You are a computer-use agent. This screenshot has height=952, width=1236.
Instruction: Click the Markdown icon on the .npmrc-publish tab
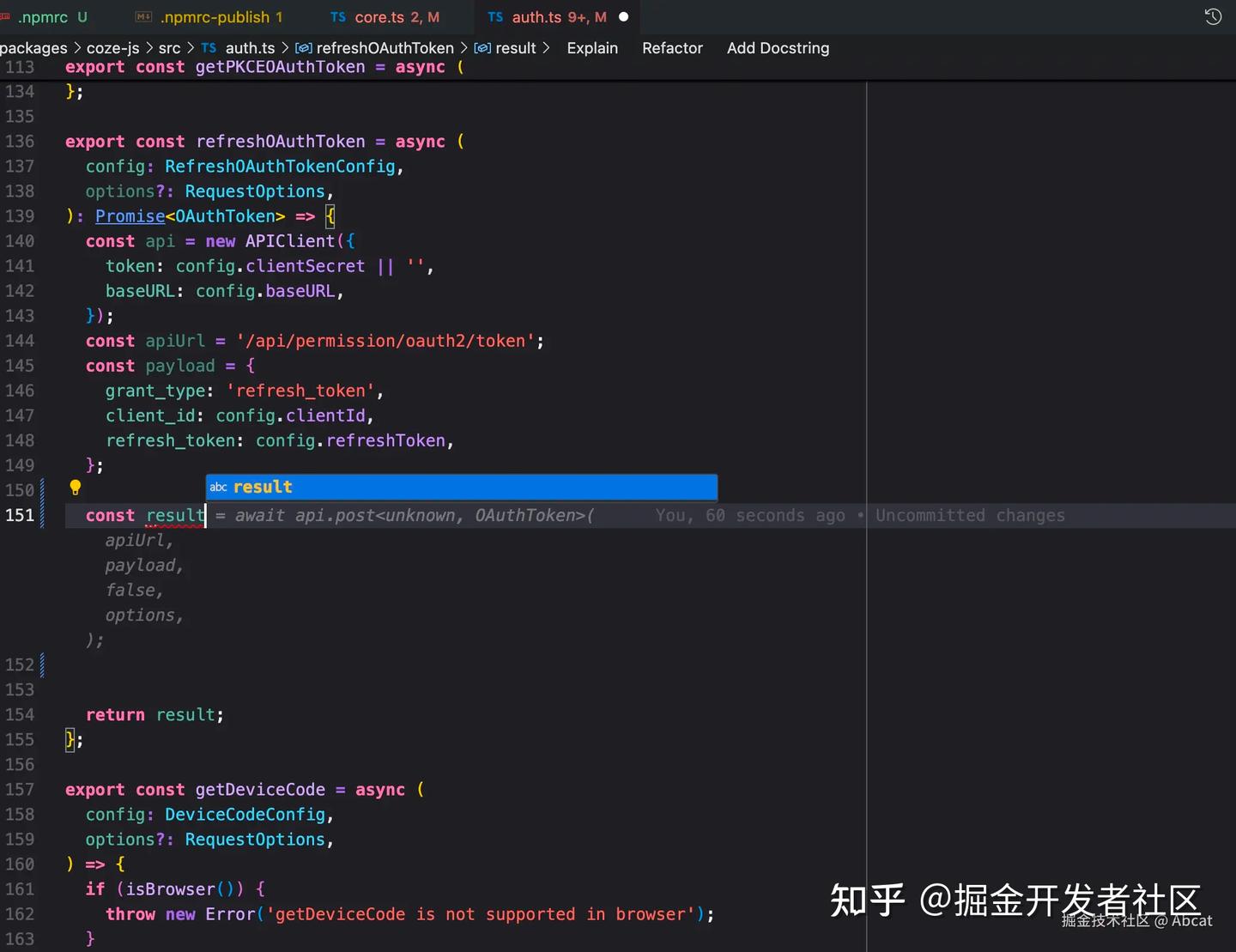click(142, 16)
